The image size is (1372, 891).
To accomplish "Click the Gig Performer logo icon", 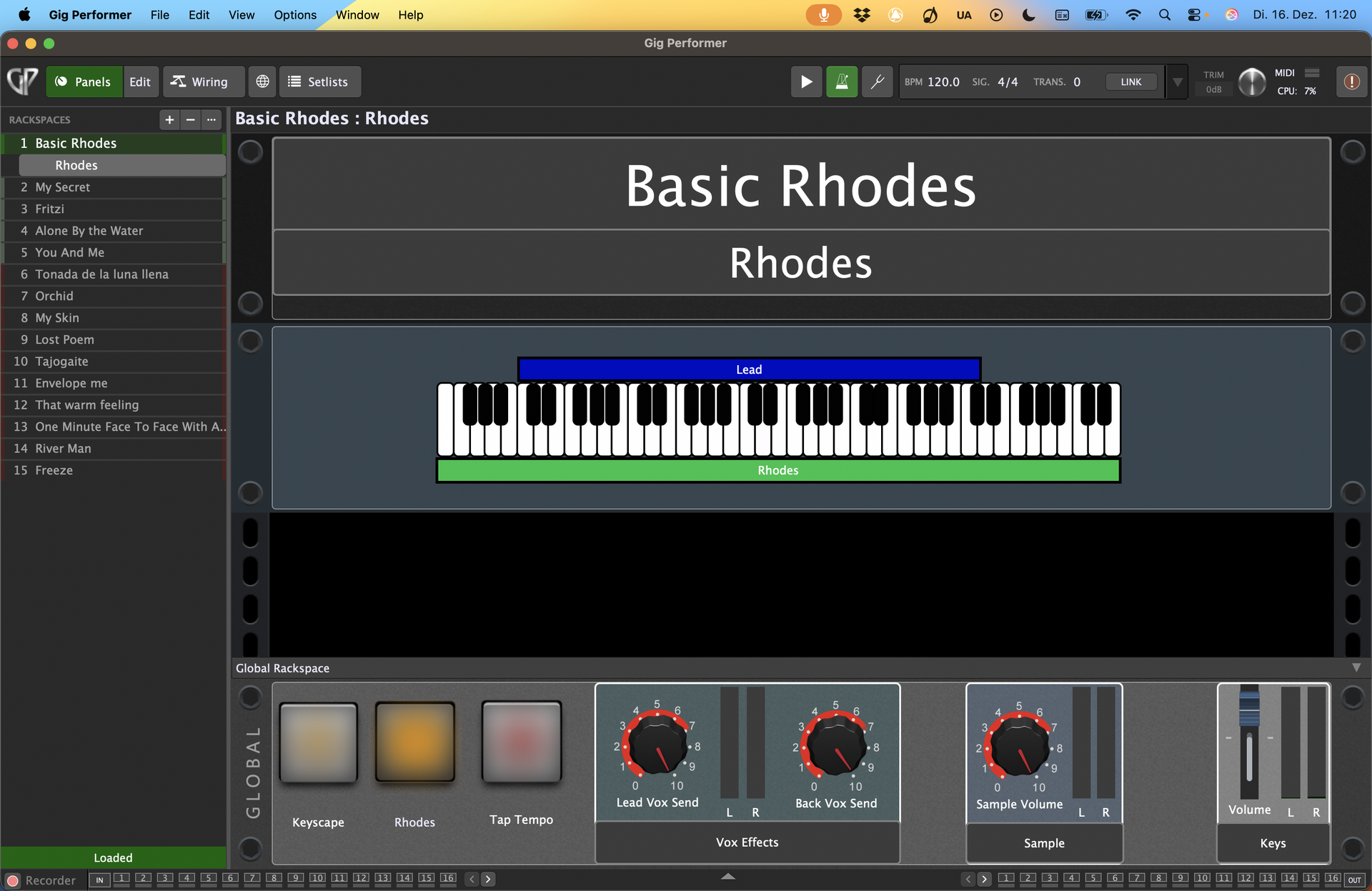I will click(23, 81).
